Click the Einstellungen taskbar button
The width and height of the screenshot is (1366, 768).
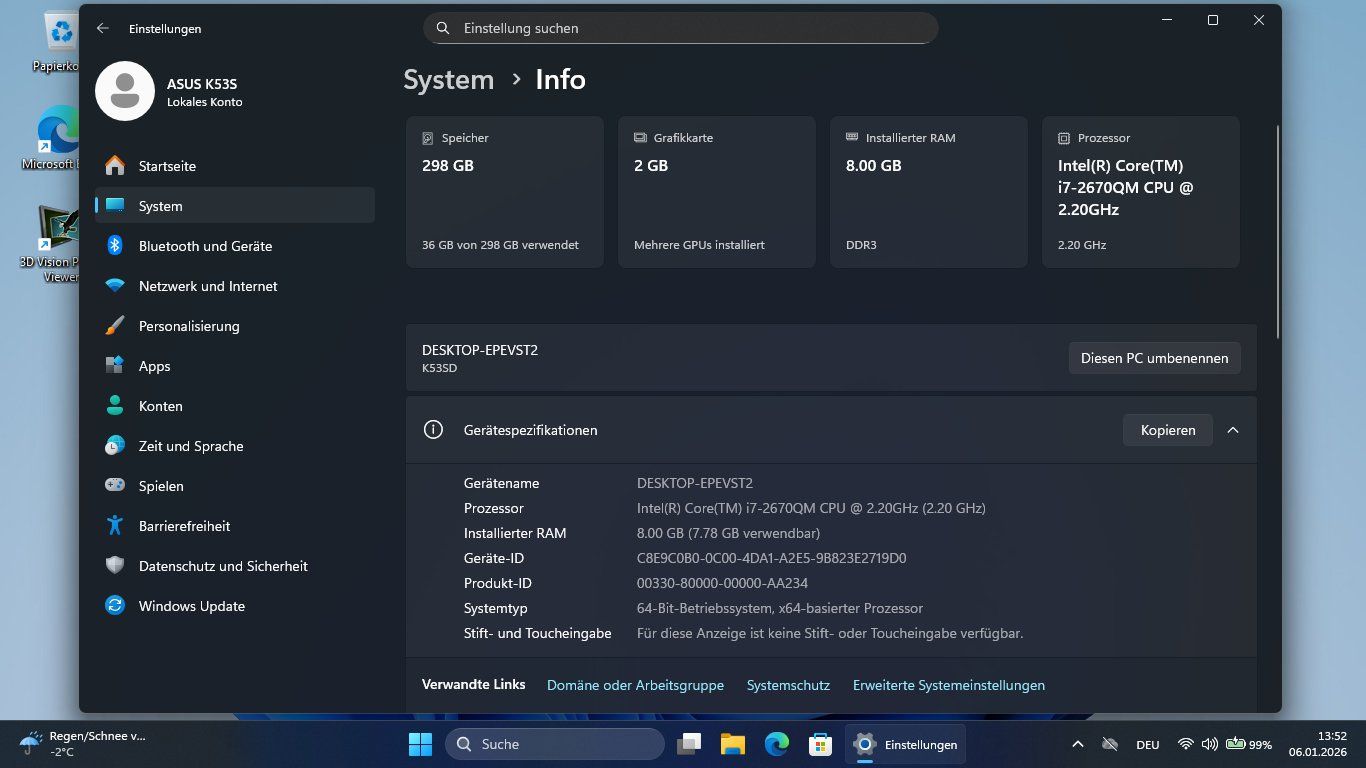pos(905,744)
